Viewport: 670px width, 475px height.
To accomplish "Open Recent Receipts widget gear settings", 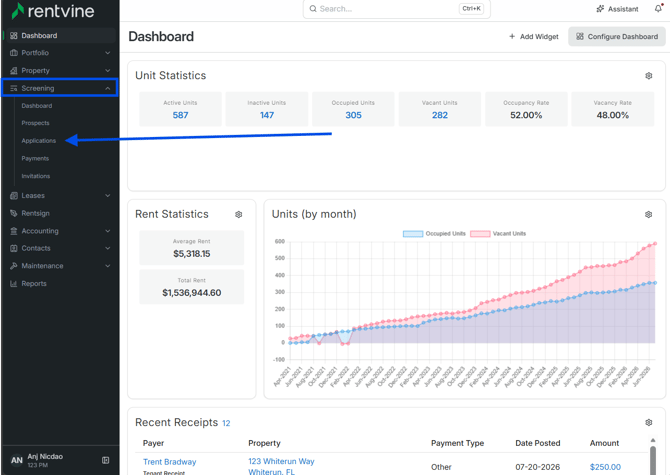I will pyautogui.click(x=648, y=422).
